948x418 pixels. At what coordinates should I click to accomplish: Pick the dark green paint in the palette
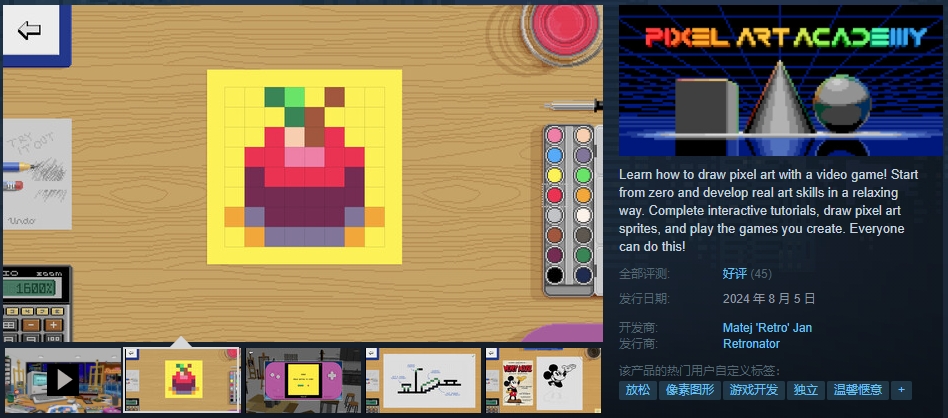(583, 255)
